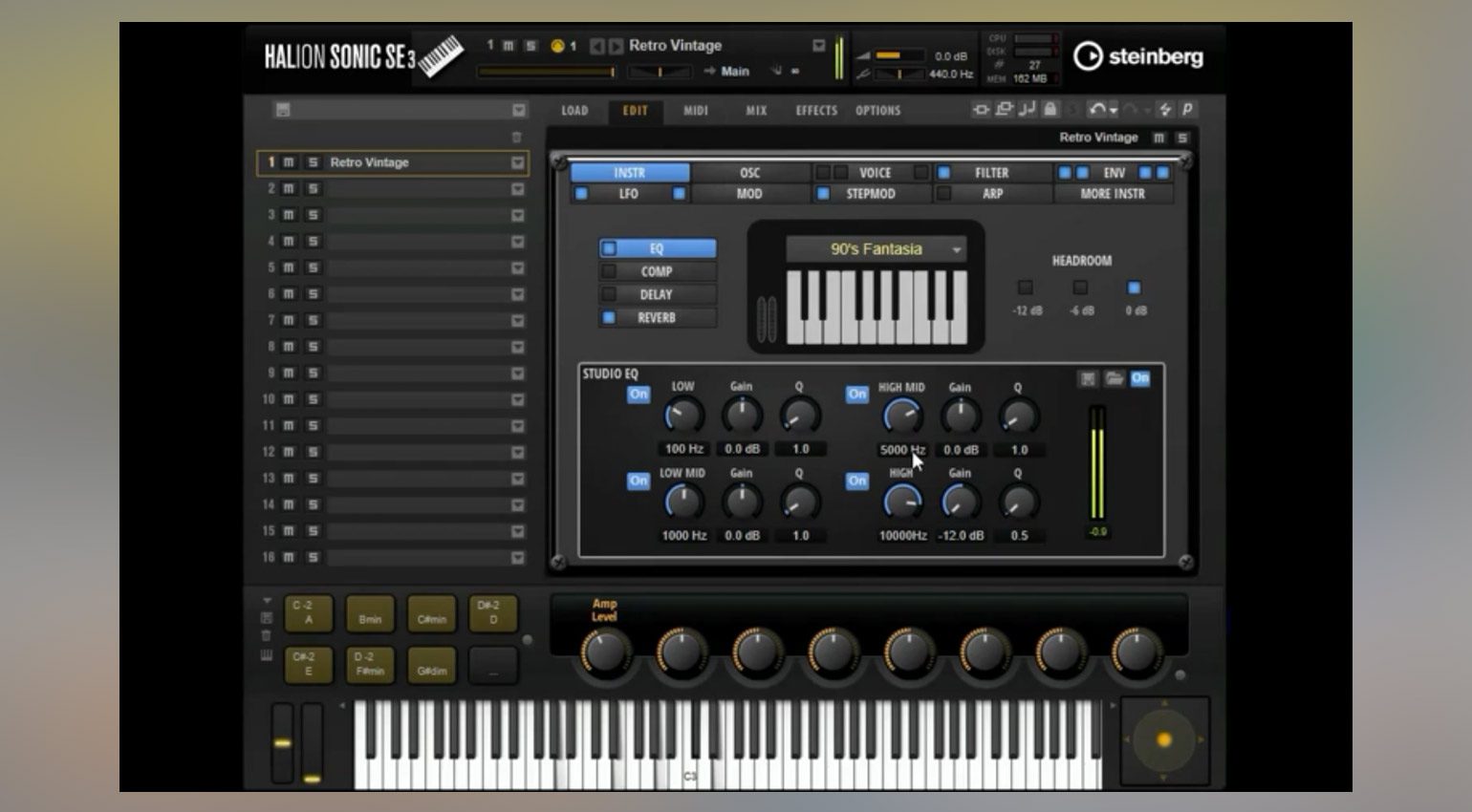This screenshot has height=812, width=1472.
Task: Load previous program with left arrow
Action: coord(596,46)
